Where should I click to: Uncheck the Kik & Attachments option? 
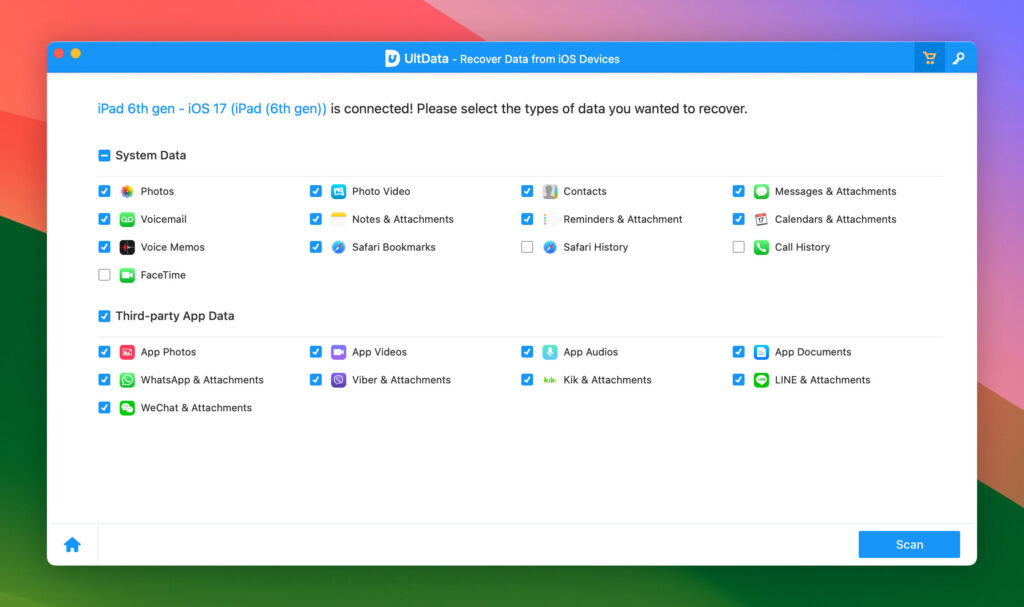527,380
